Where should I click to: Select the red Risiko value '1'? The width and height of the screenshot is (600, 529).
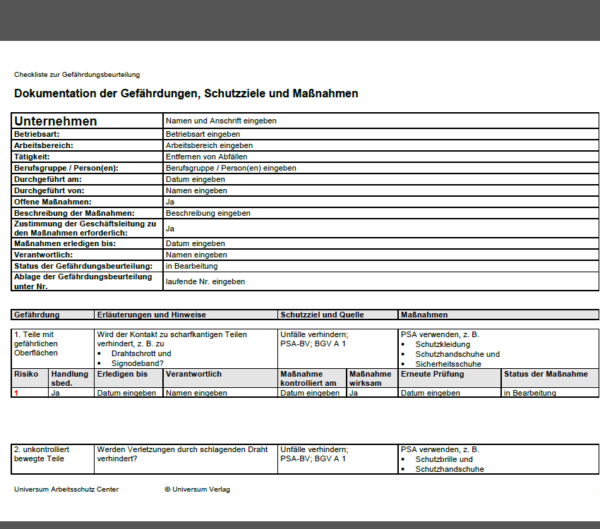pos(16,393)
